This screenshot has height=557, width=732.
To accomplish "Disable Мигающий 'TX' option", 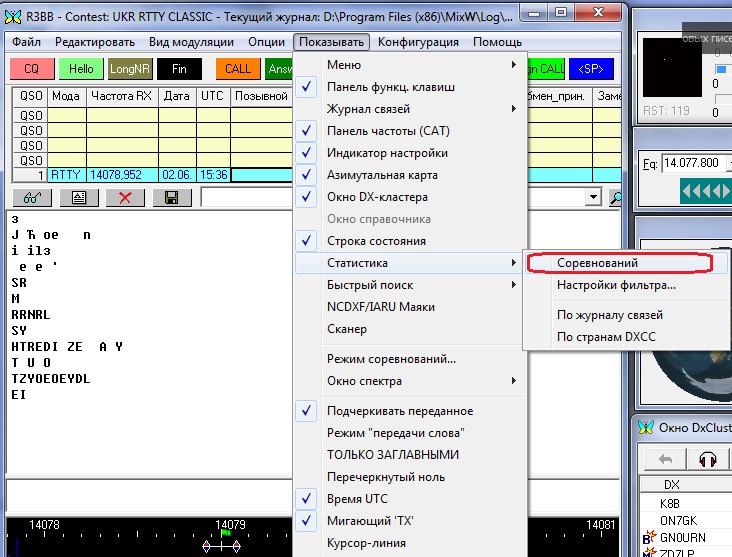I will (372, 521).
